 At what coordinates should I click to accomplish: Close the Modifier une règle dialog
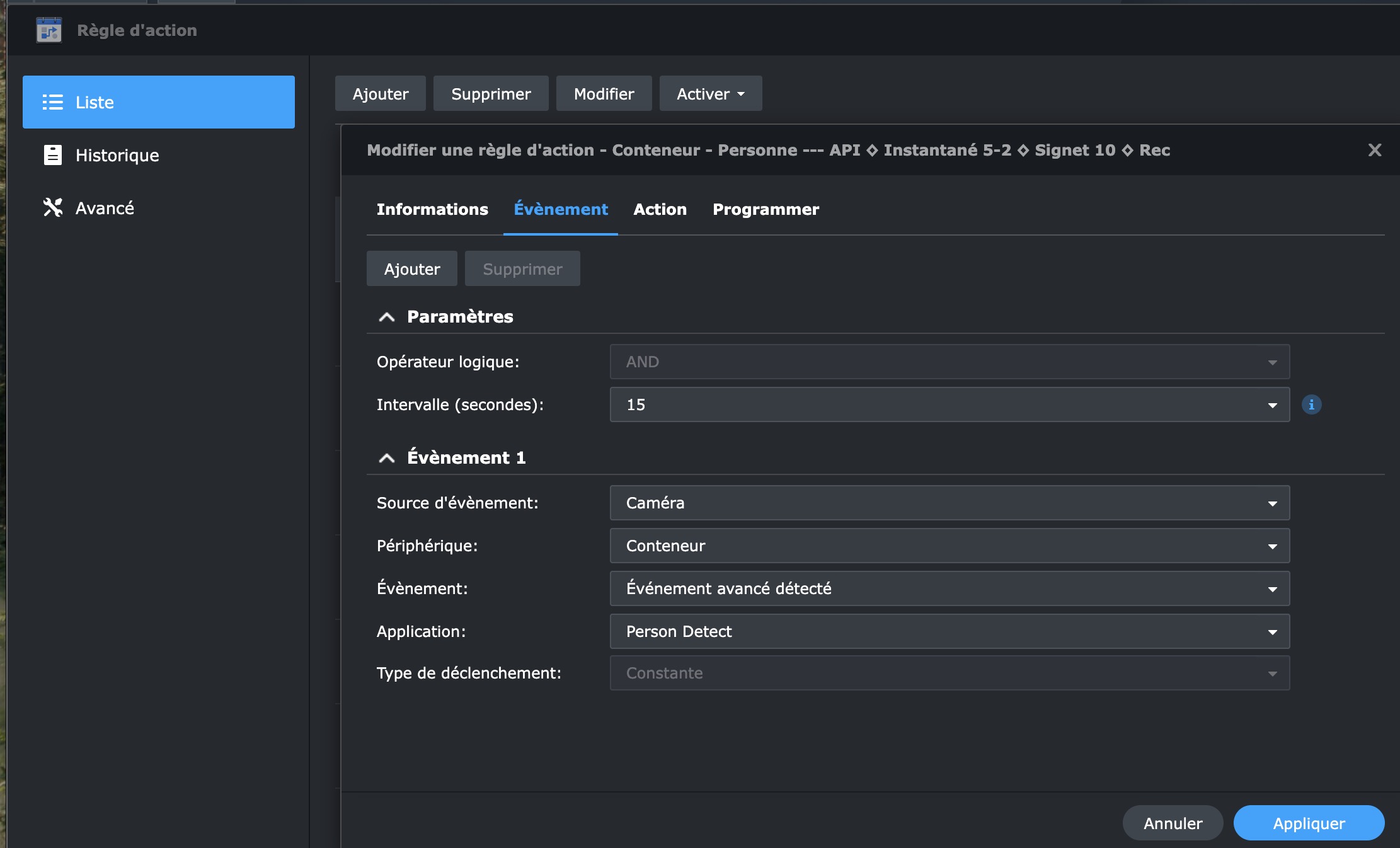tap(1374, 150)
